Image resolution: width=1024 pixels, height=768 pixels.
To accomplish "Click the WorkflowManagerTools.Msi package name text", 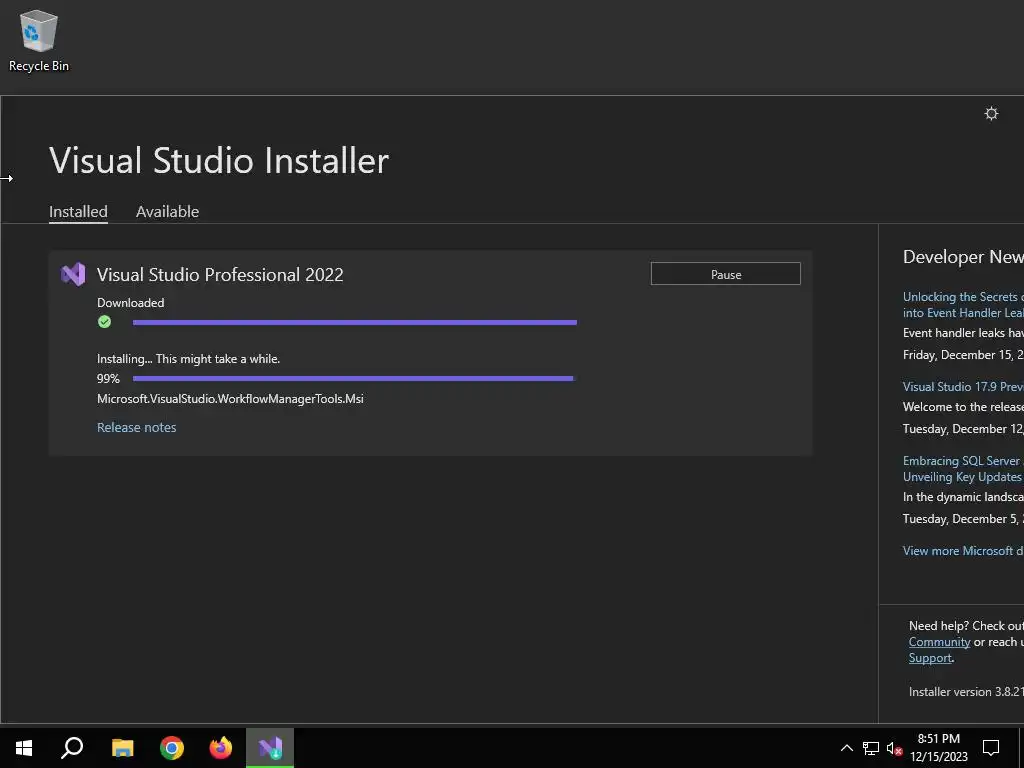I will click(x=230, y=398).
